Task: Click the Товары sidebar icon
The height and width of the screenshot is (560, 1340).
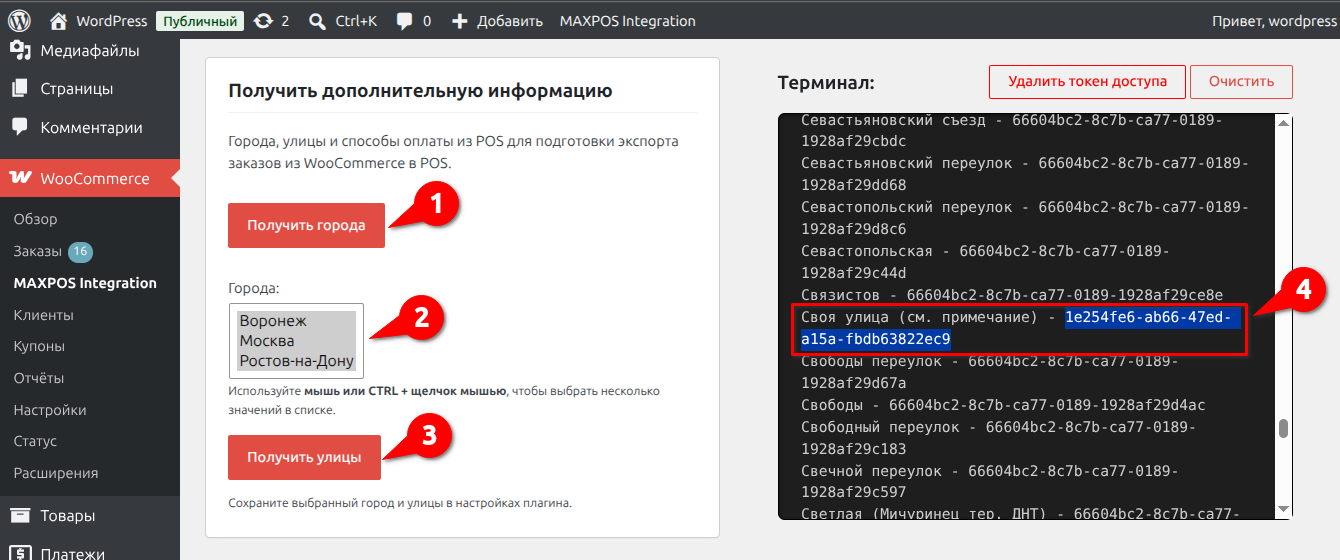Action: tap(20, 516)
